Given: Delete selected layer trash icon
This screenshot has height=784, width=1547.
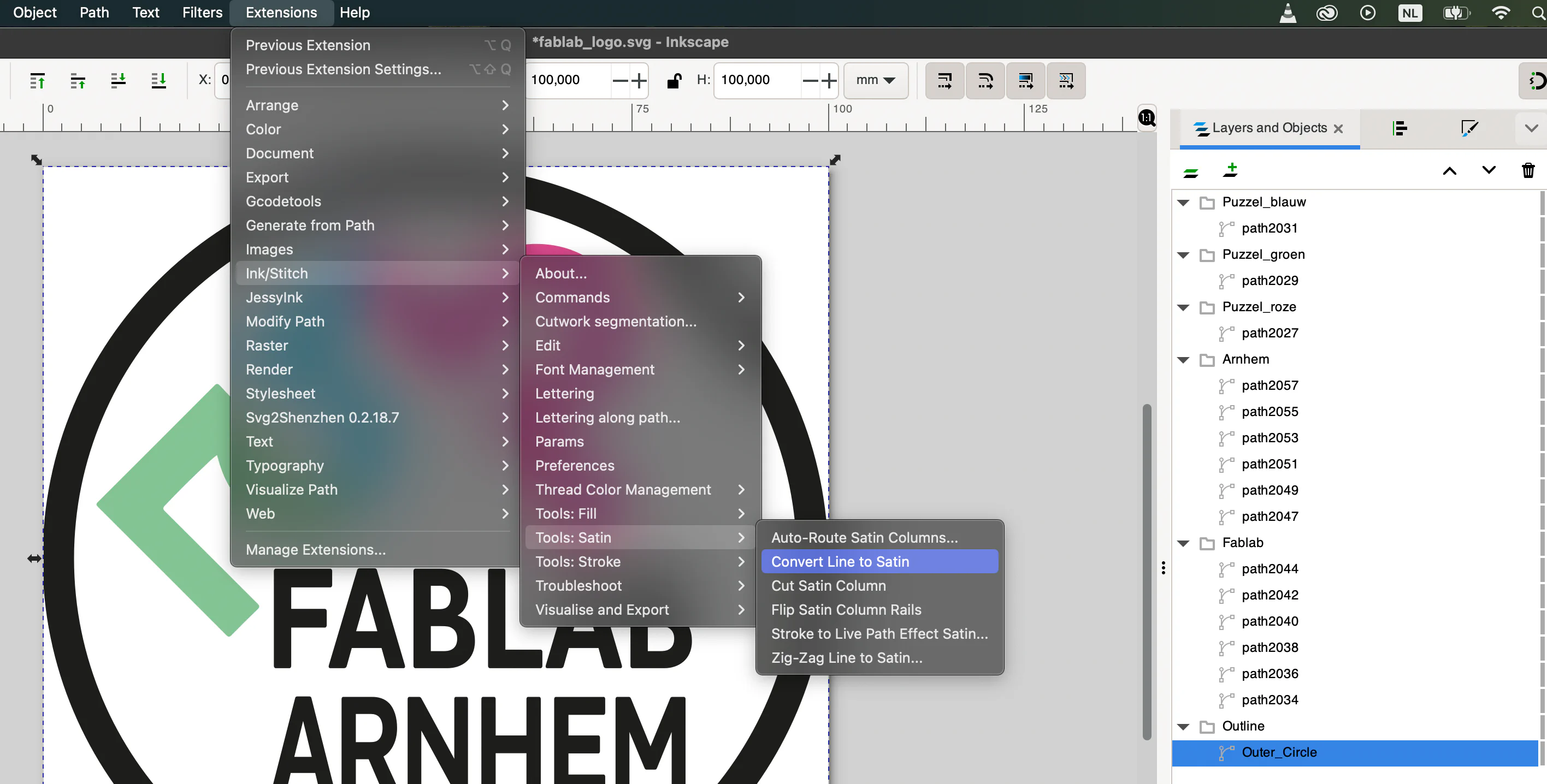Looking at the screenshot, I should point(1528,171).
